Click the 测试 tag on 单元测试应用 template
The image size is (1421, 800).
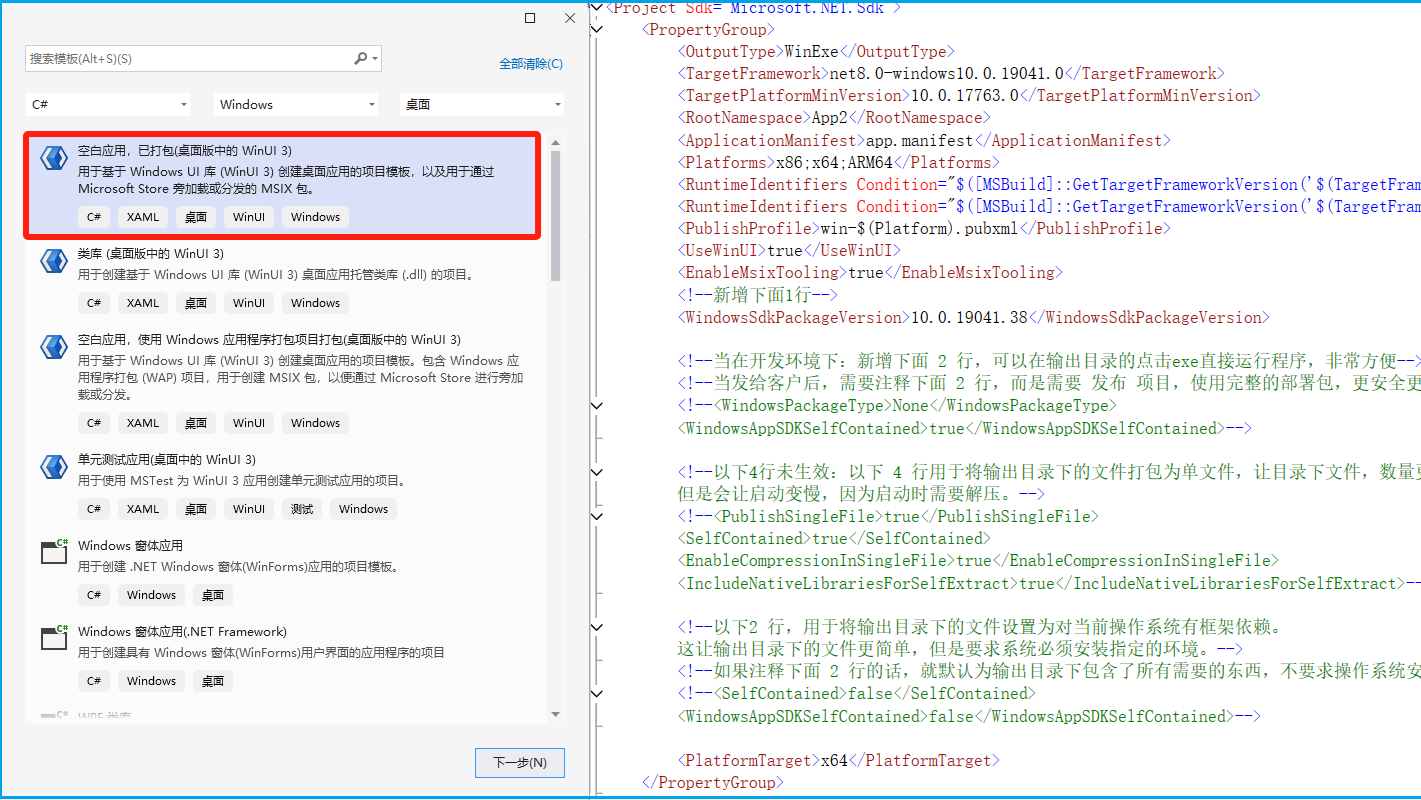[302, 509]
